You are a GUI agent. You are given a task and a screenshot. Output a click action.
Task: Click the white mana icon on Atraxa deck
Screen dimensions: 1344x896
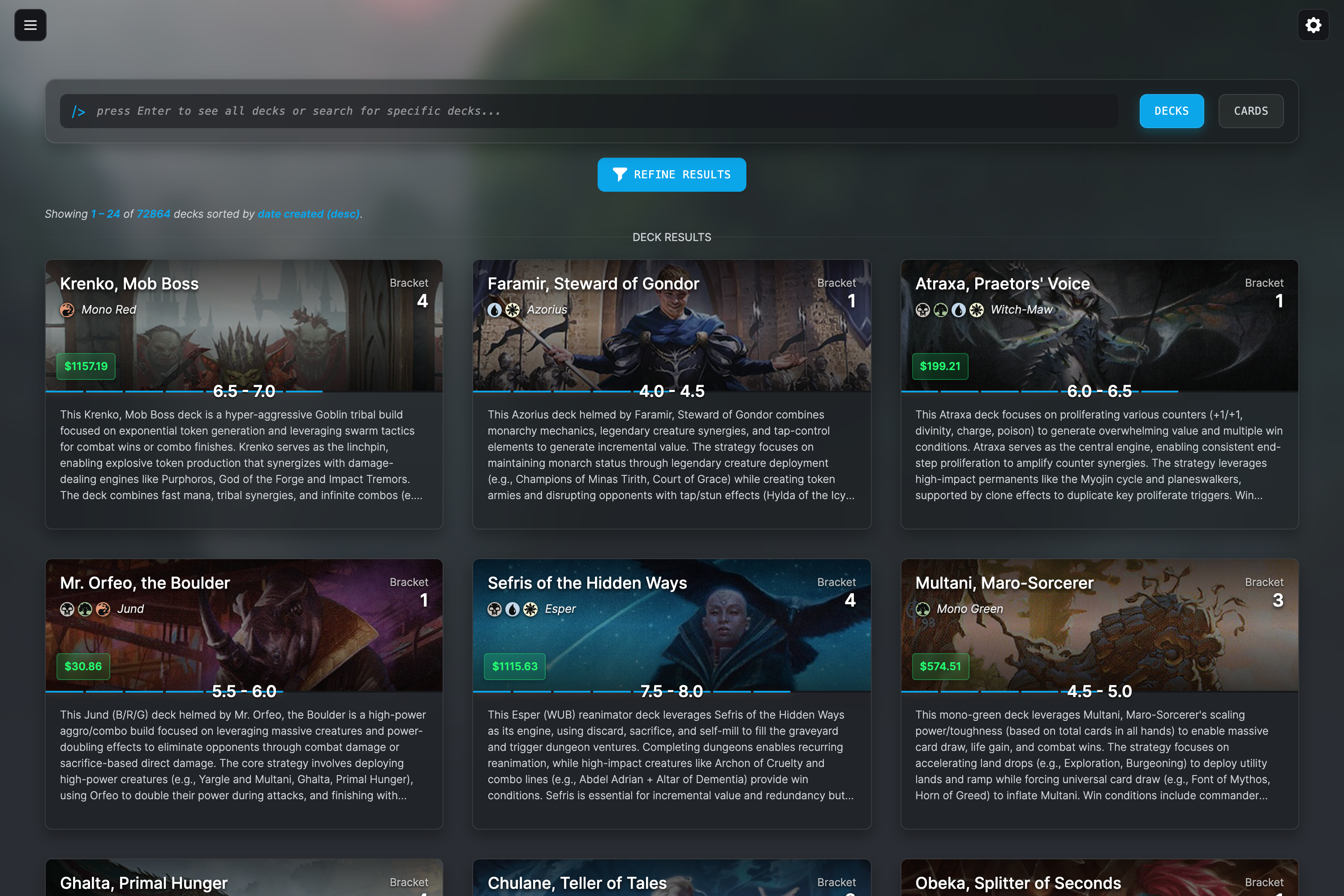tap(977, 310)
